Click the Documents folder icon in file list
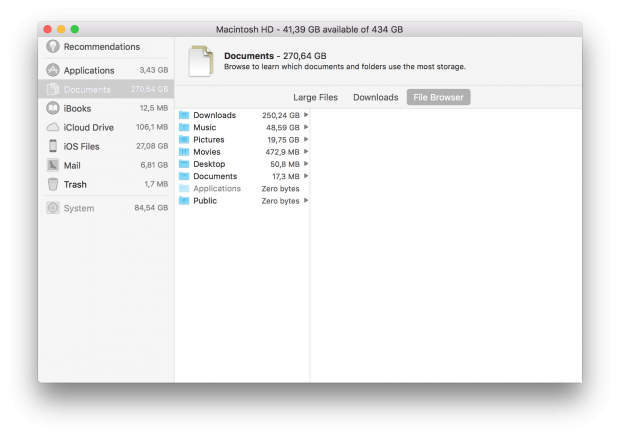Viewport: 620px width, 437px height. pyautogui.click(x=184, y=176)
